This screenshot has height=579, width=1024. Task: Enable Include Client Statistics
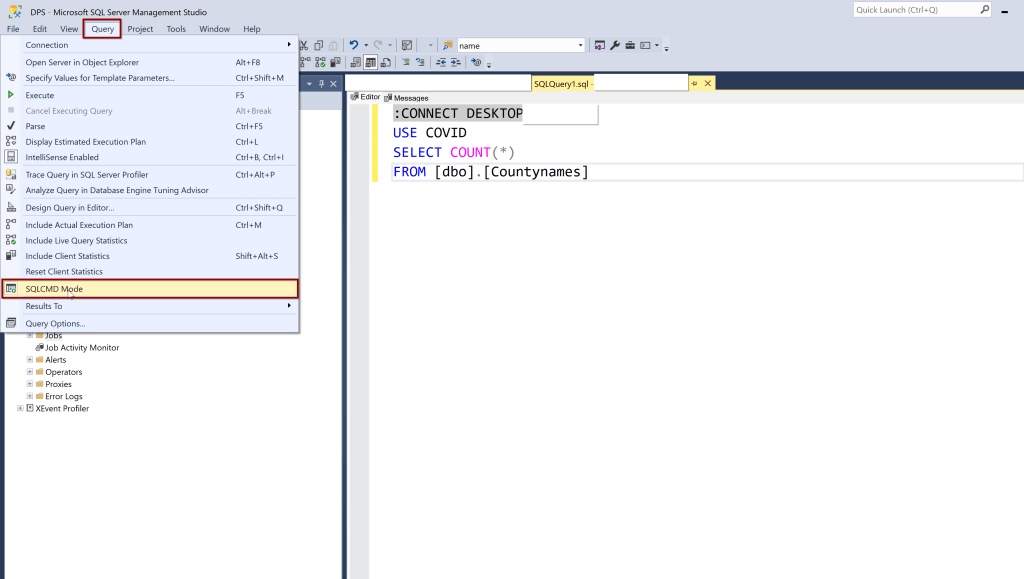click(67, 256)
